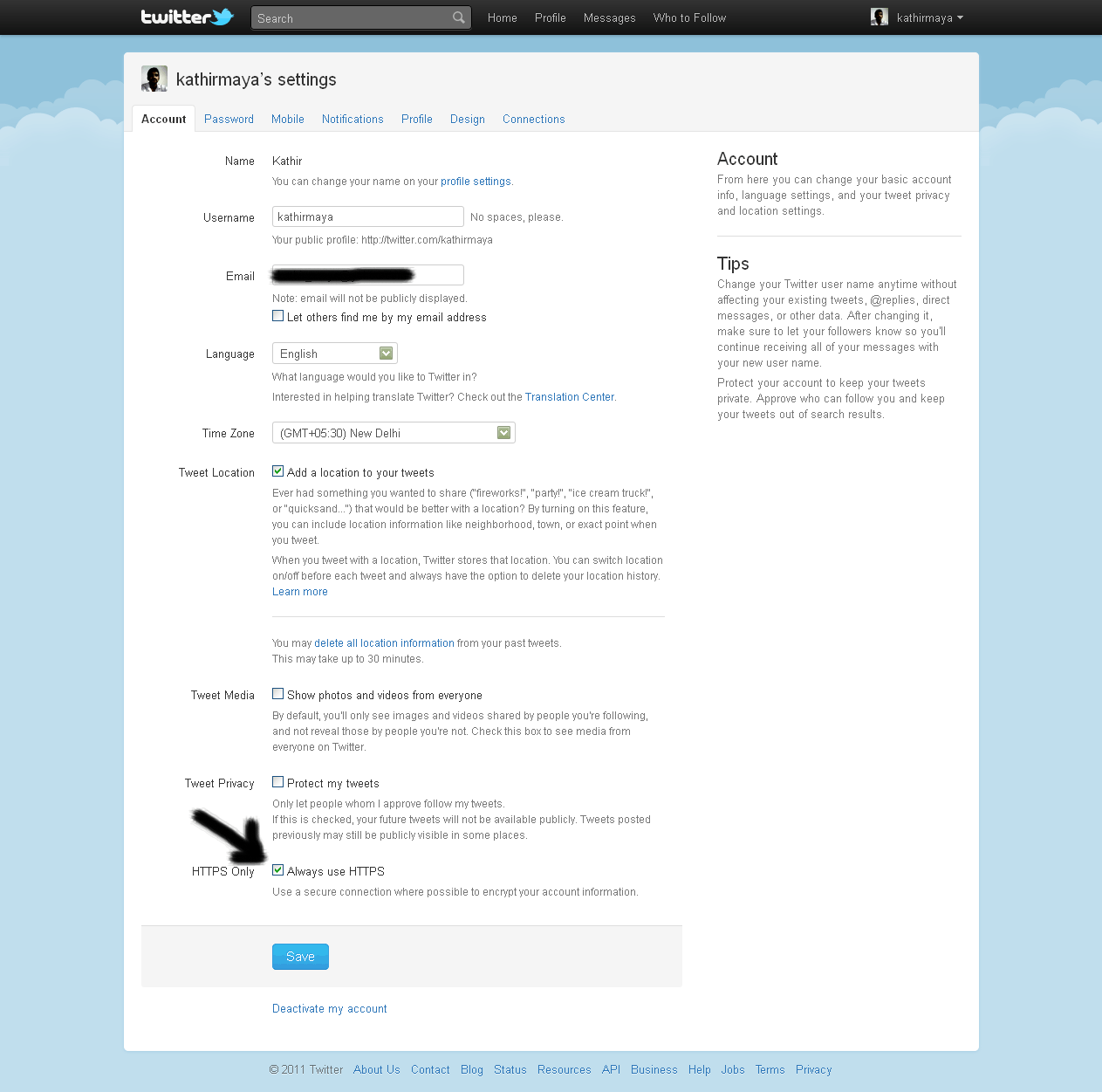
Task: Disable Add a location to your tweets
Action: [x=277, y=470]
